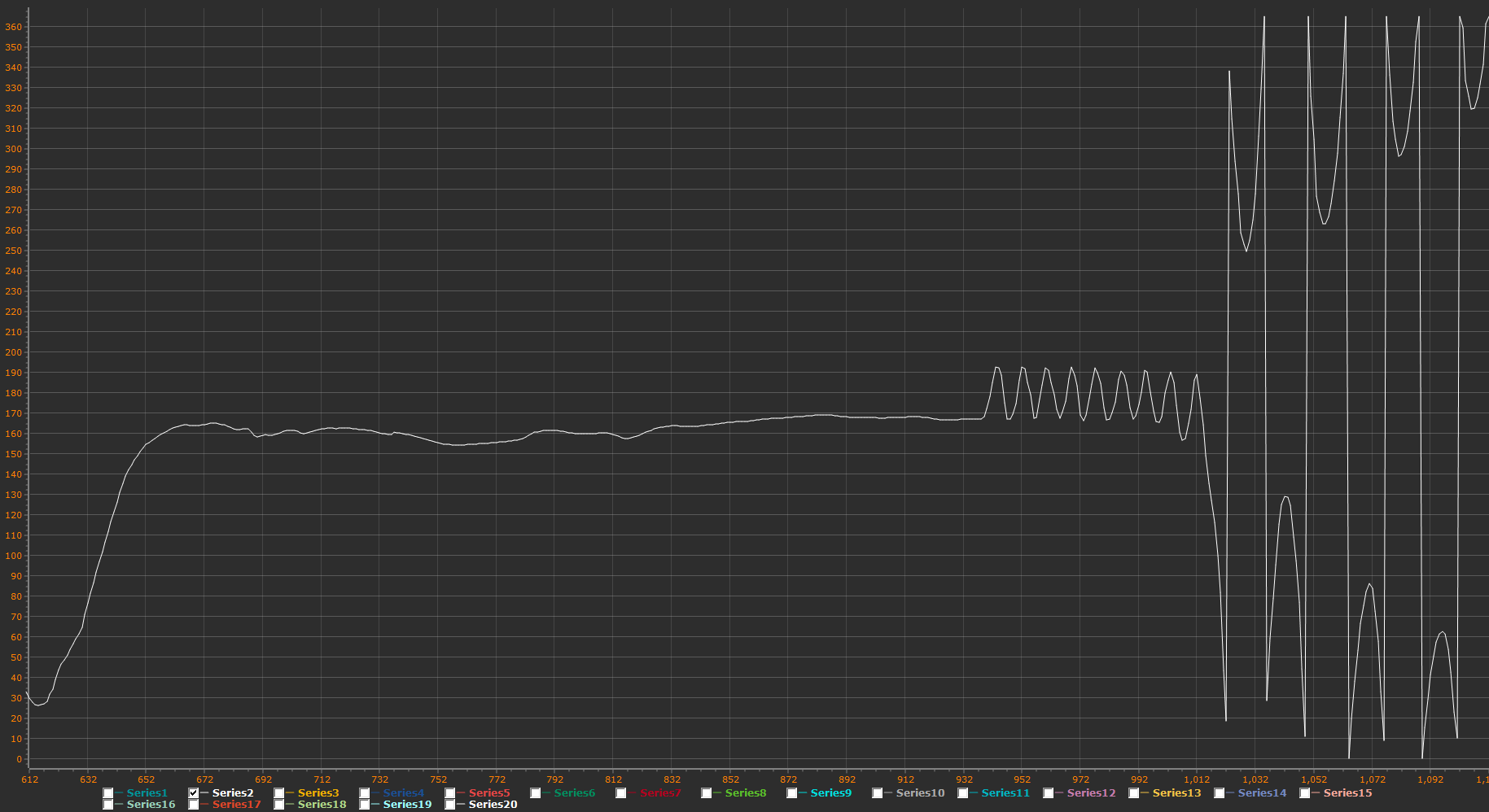Screen dimensions: 1489x812
Task: Enable the Series9 checkbox
Action: click(x=792, y=793)
